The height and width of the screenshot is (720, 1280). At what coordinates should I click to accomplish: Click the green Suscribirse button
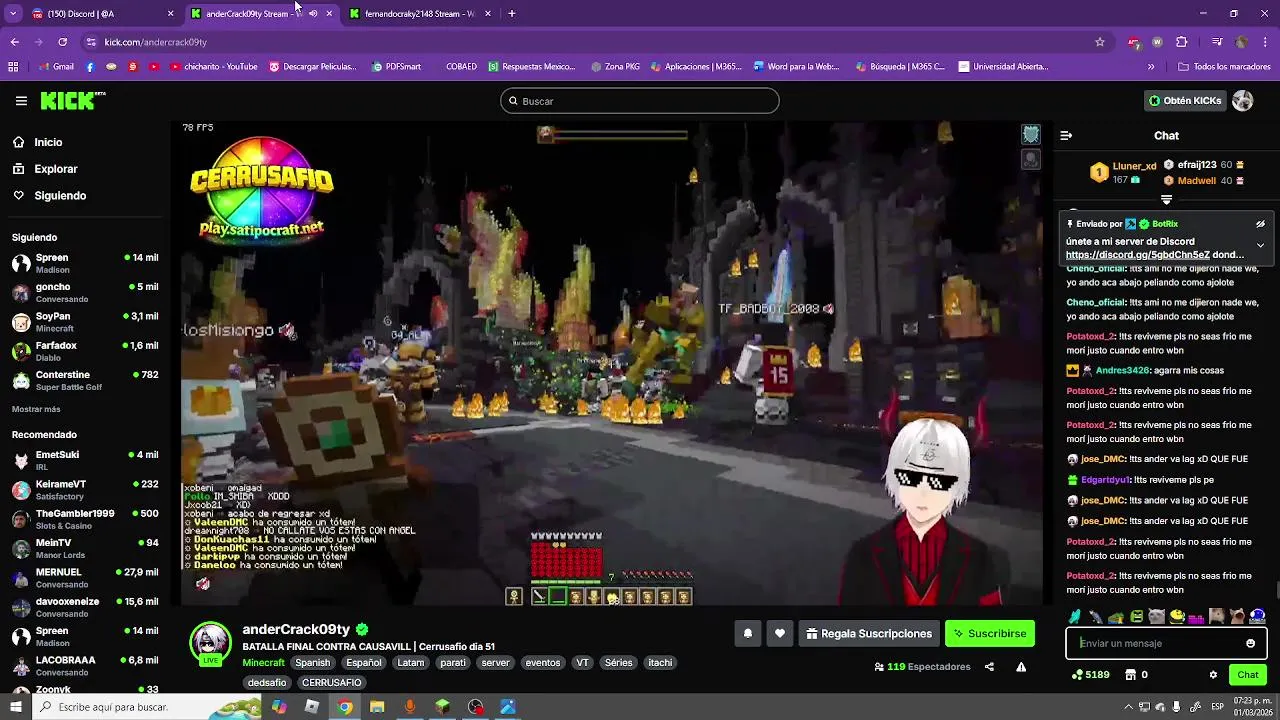989,633
